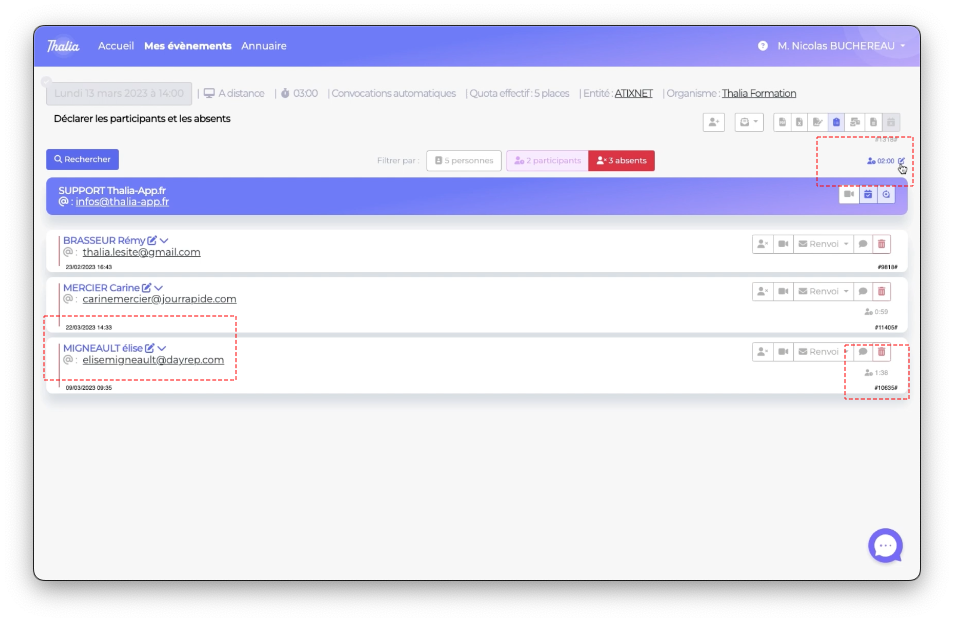The width and height of the screenshot is (954, 622).
Task: Toggle the 3 absents filter
Action: point(621,161)
